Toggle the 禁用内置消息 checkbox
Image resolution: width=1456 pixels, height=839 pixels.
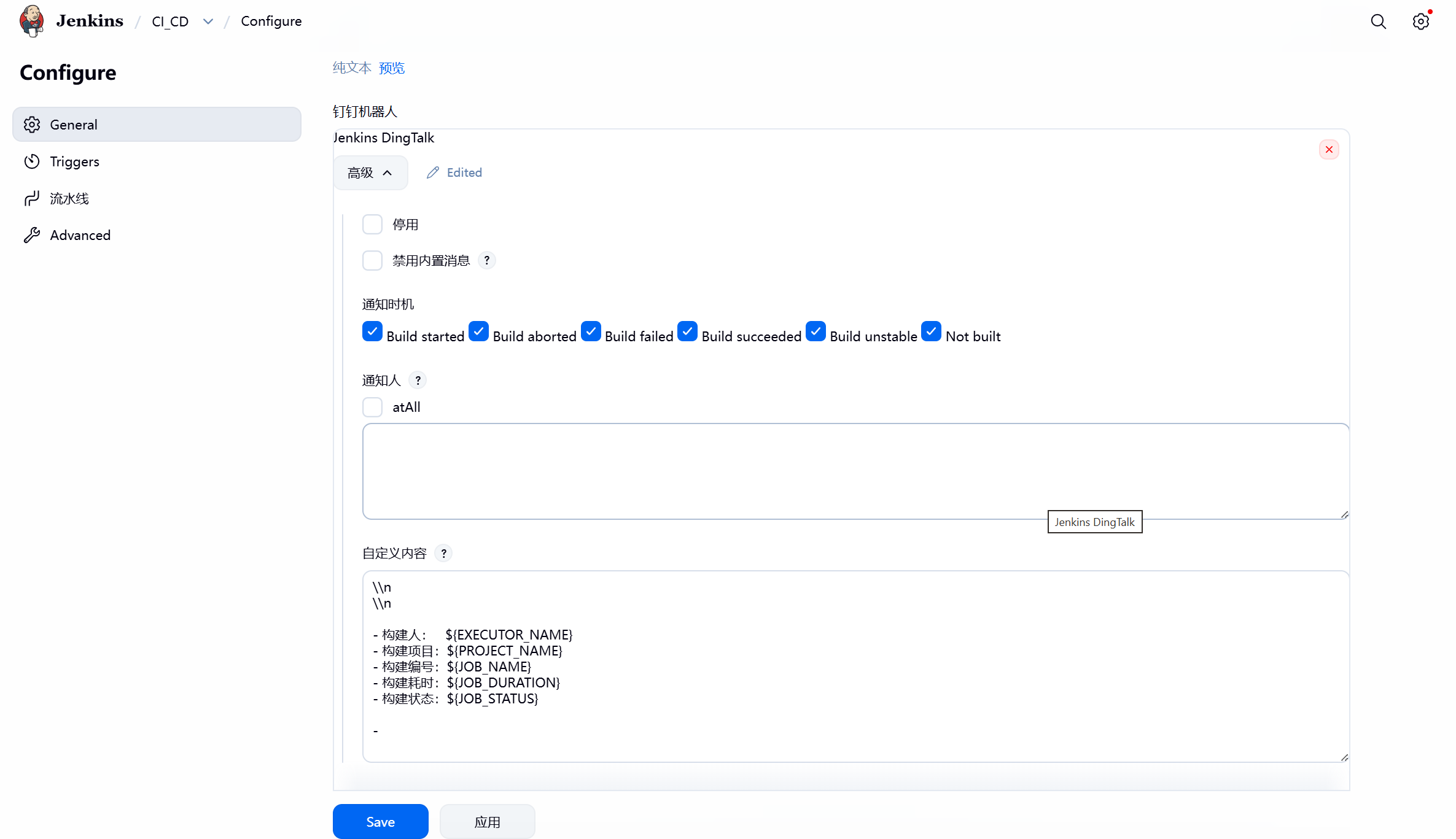coord(372,260)
